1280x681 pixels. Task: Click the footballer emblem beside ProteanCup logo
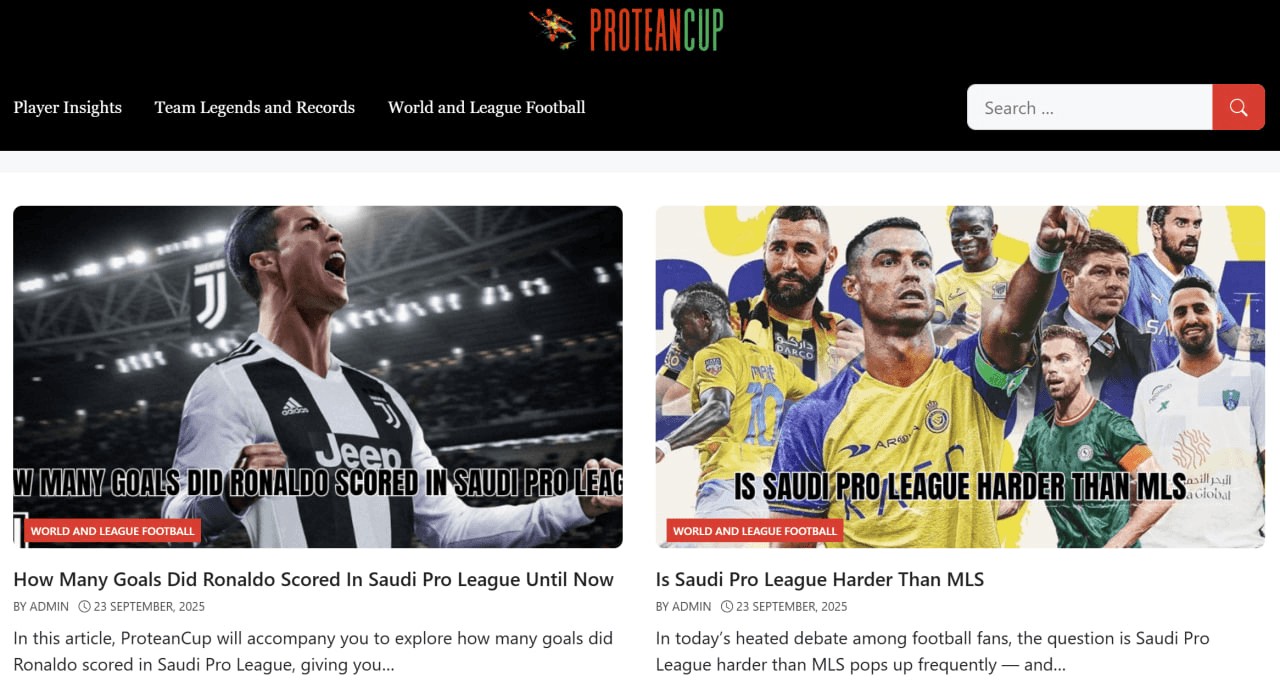pyautogui.click(x=553, y=29)
